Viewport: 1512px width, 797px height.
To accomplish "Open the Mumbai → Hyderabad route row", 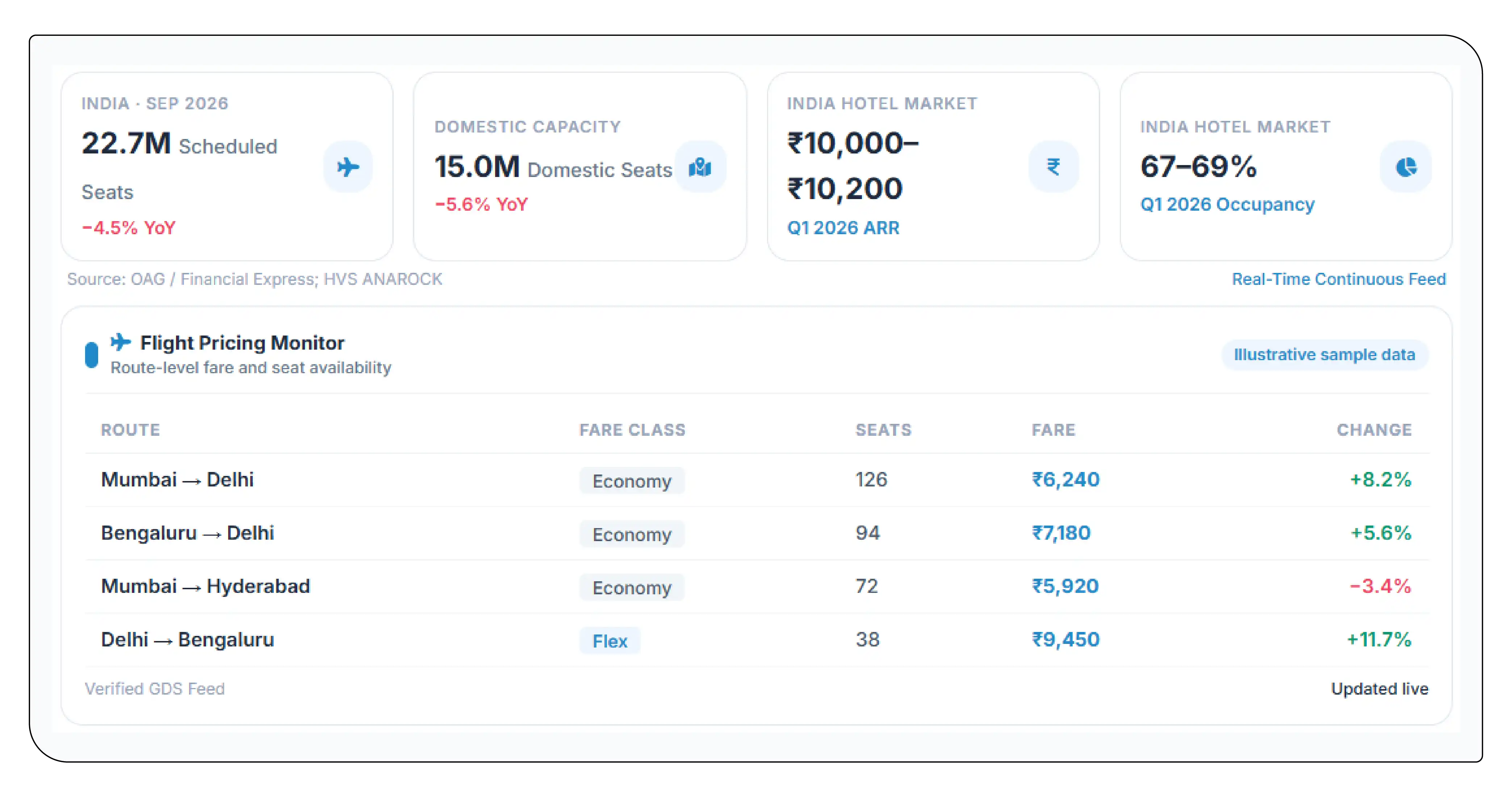I will click(x=757, y=586).
